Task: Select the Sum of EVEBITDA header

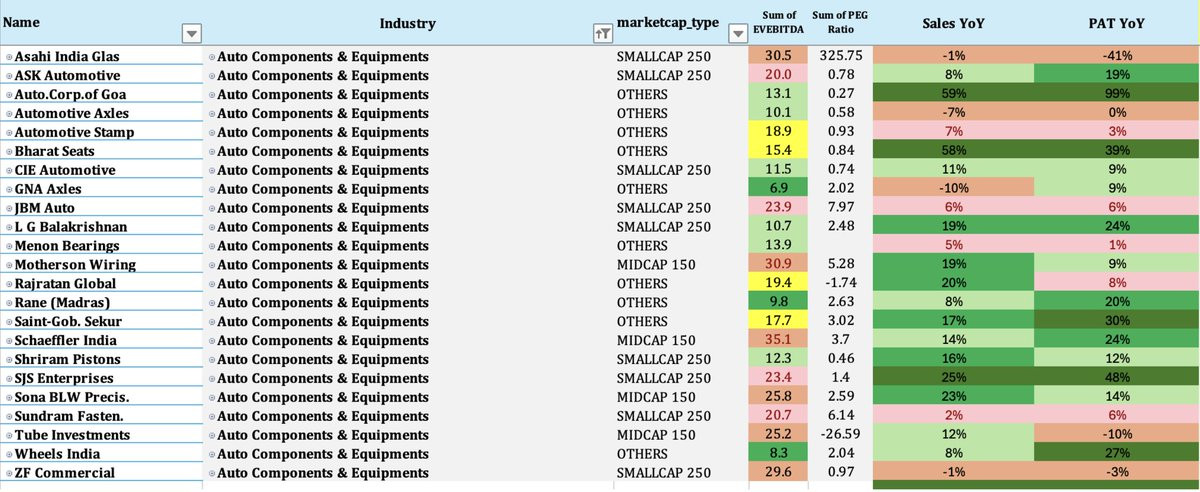Action: click(x=778, y=23)
